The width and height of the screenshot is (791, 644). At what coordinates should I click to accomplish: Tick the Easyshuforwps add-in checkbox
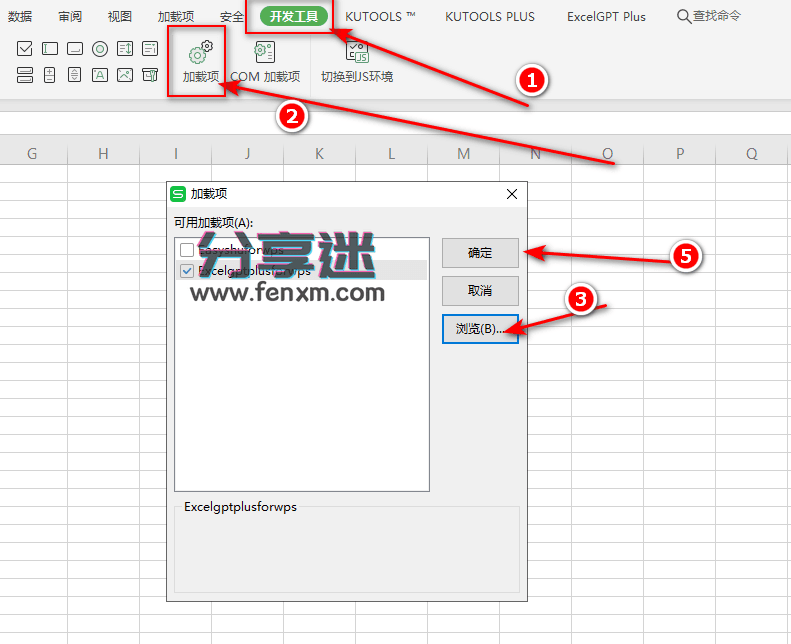pos(187,250)
